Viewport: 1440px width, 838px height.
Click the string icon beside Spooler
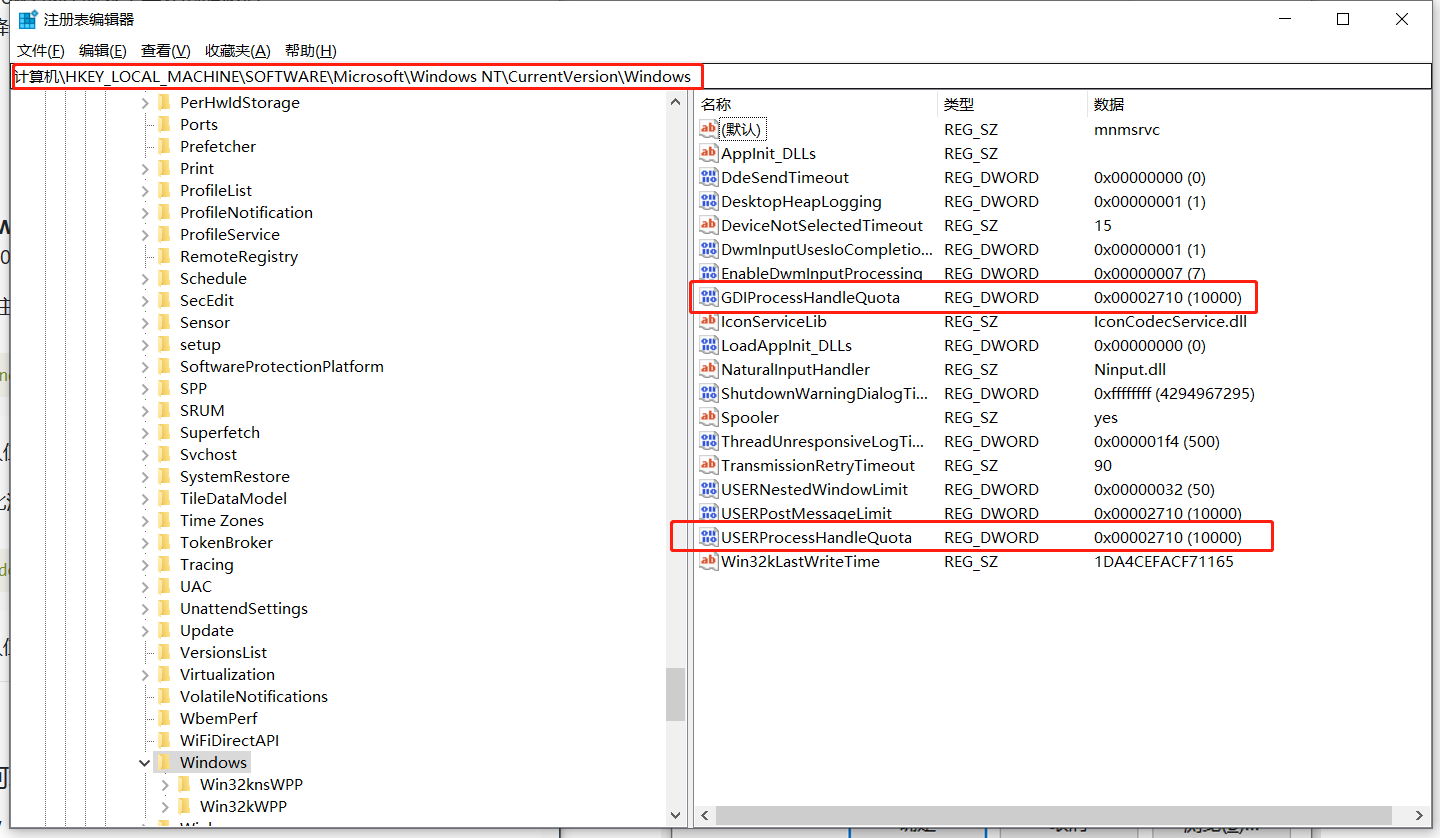pyautogui.click(x=707, y=417)
